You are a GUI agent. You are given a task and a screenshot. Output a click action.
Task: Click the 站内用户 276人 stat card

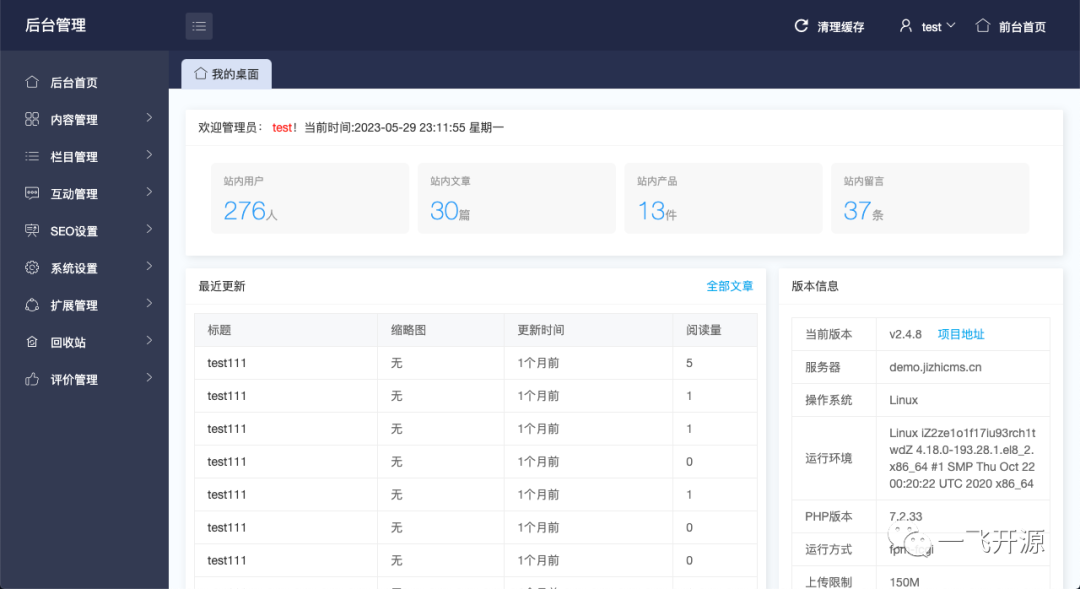click(310, 198)
